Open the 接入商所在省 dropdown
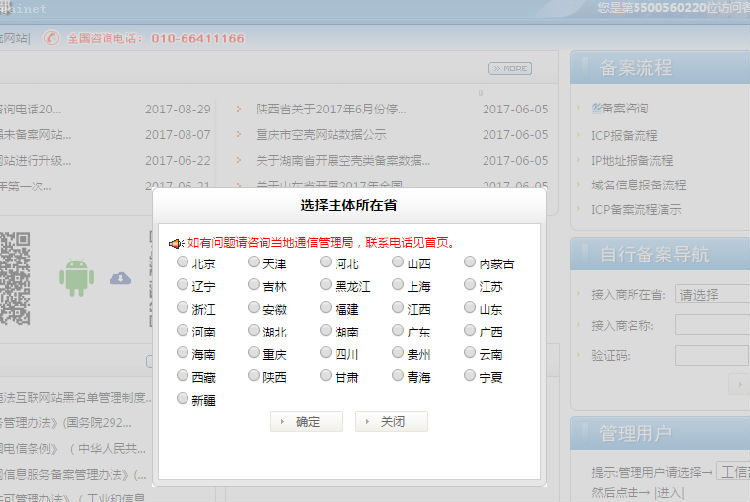 [x=712, y=295]
